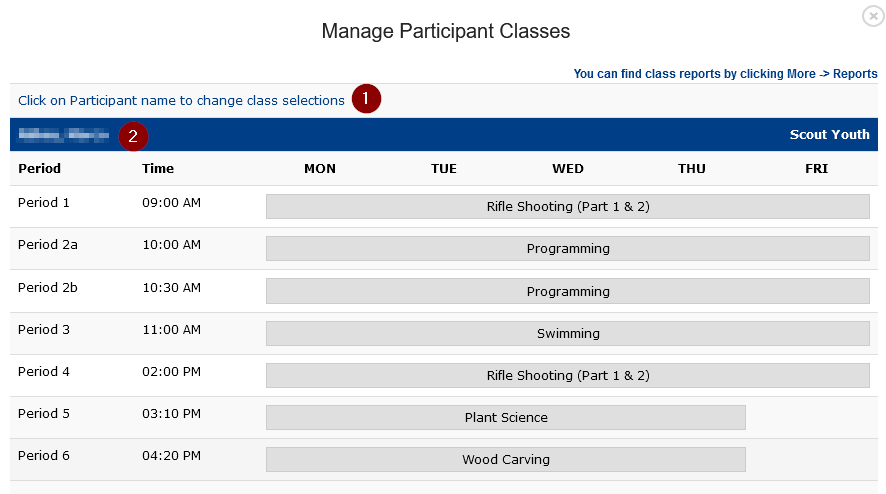Click the MON column header
The image size is (886, 494).
click(320, 168)
